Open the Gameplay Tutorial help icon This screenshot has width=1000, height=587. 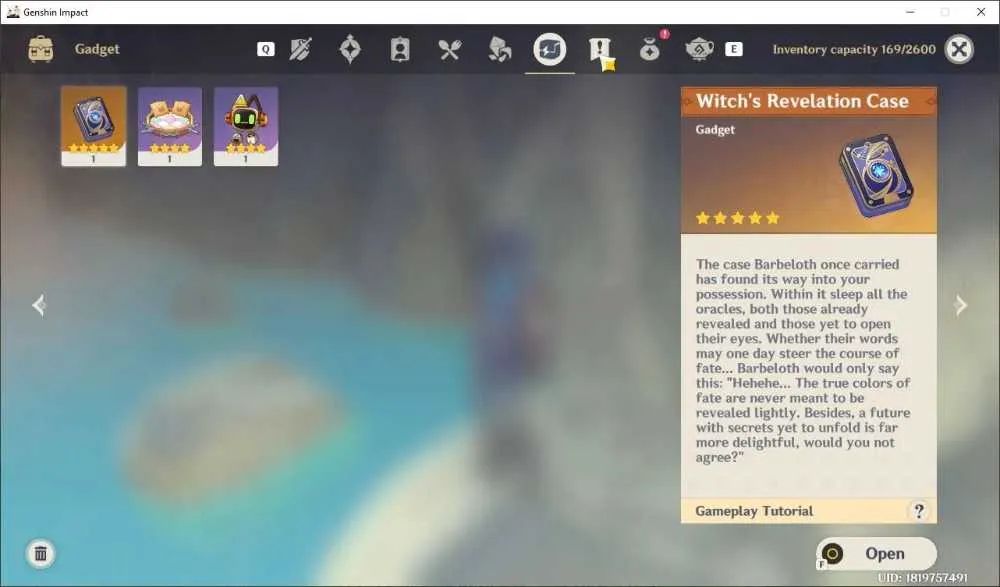[x=918, y=511]
